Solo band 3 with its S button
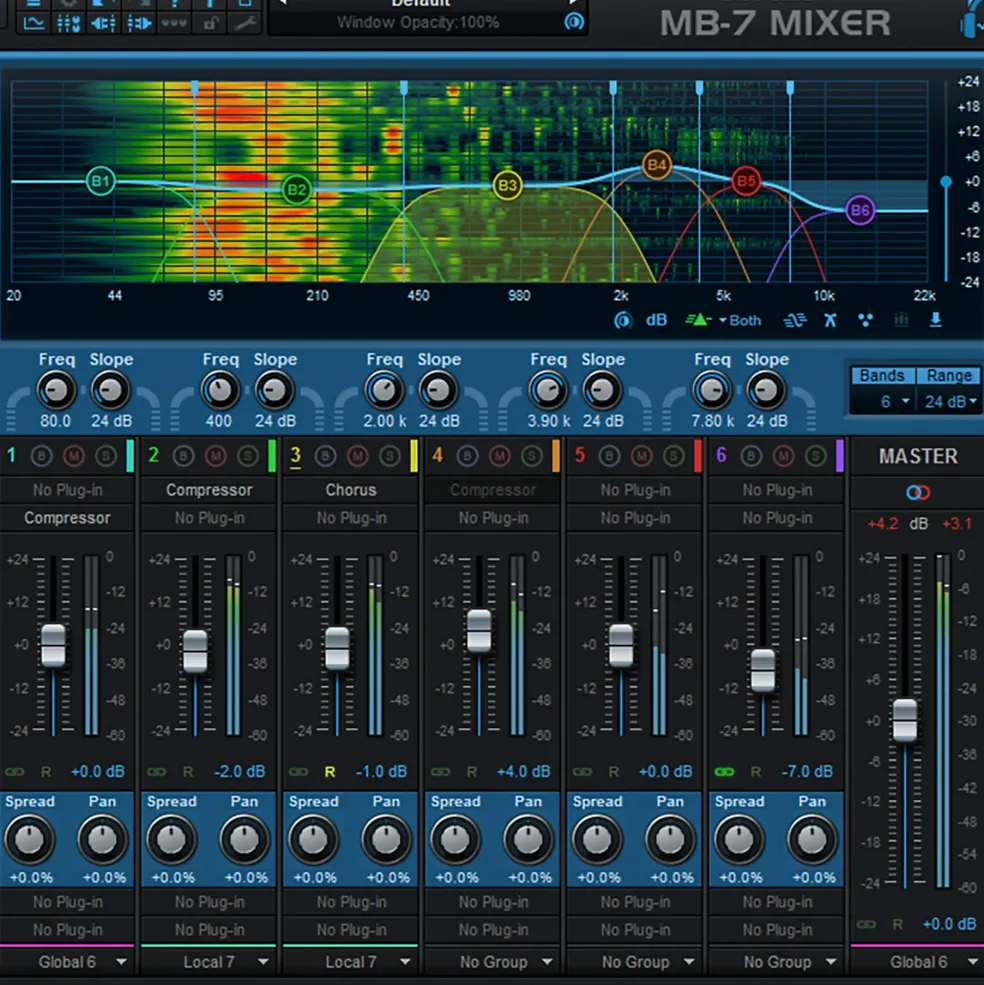984x985 pixels. [390, 455]
